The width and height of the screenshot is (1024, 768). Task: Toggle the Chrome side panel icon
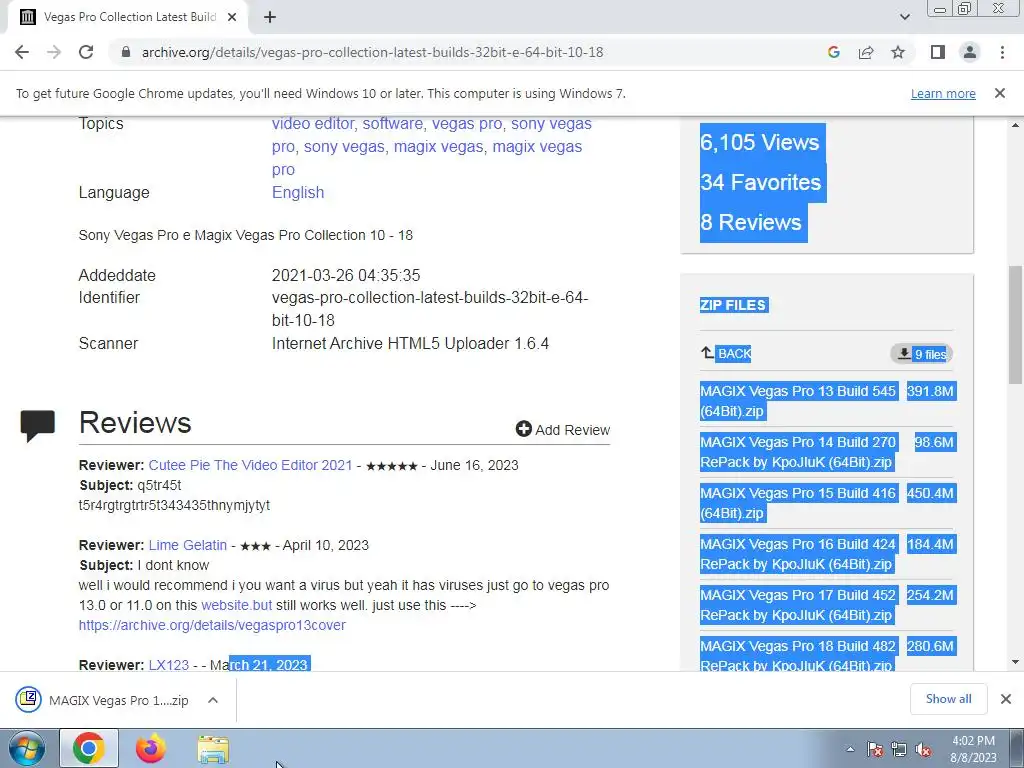(938, 52)
